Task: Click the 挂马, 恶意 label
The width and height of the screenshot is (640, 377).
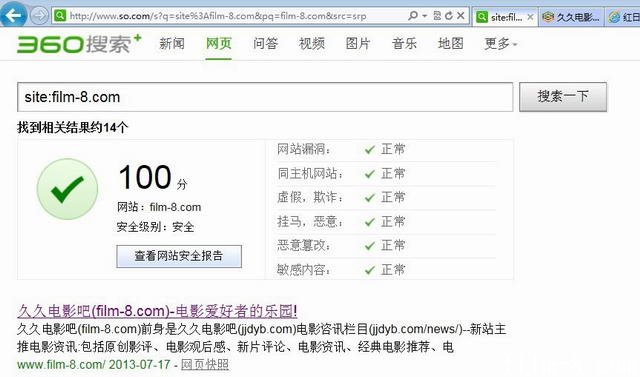Action: [x=310, y=222]
